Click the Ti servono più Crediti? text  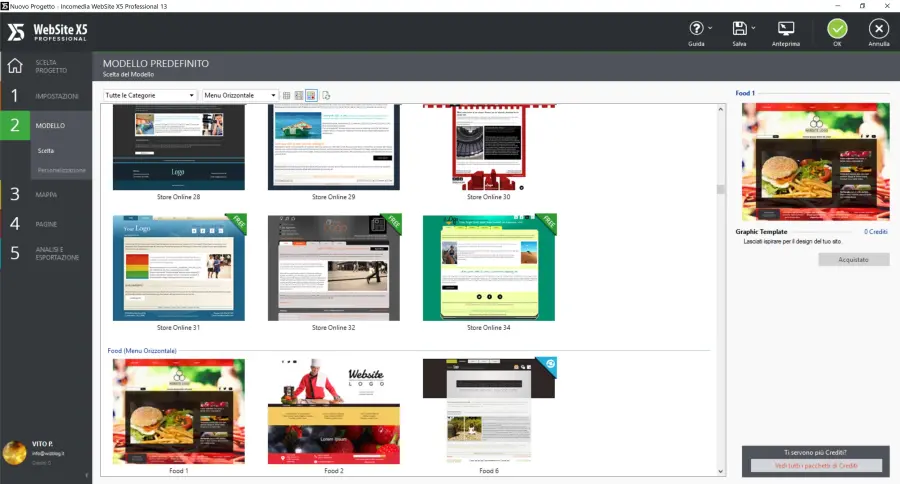(815, 452)
